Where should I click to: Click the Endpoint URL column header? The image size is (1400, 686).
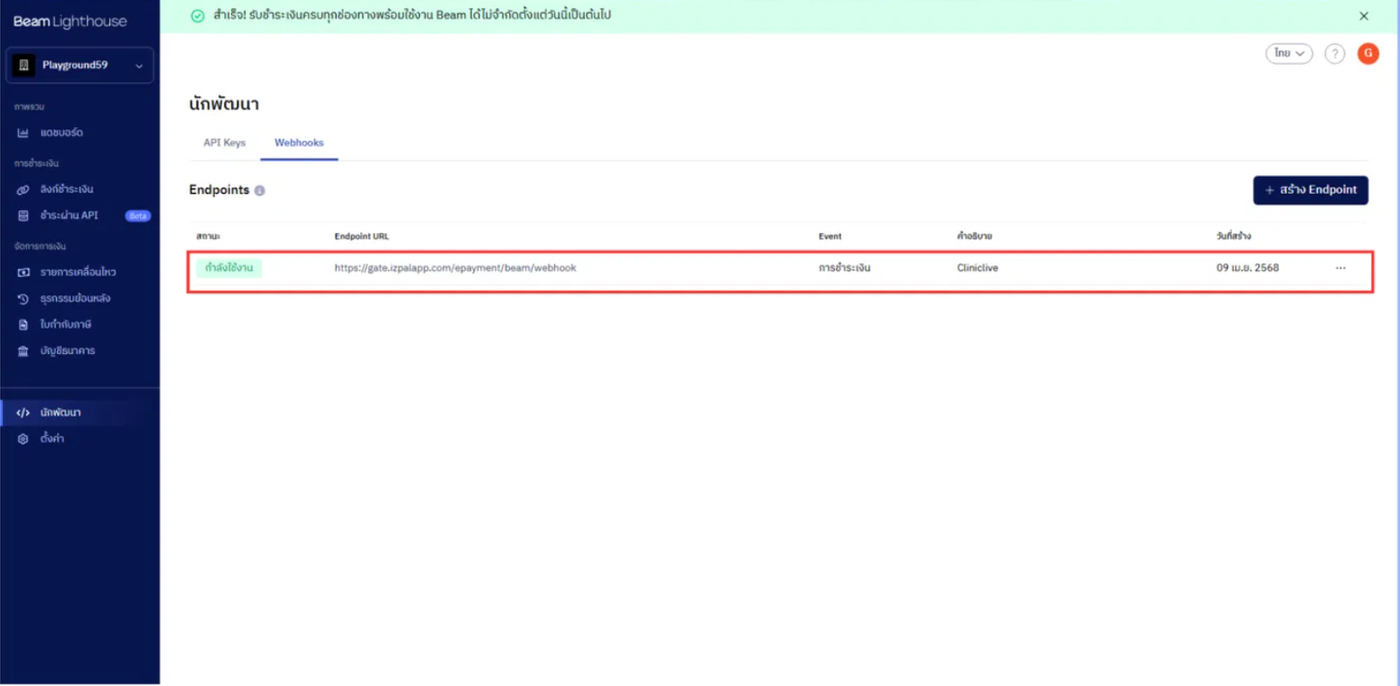(361, 236)
